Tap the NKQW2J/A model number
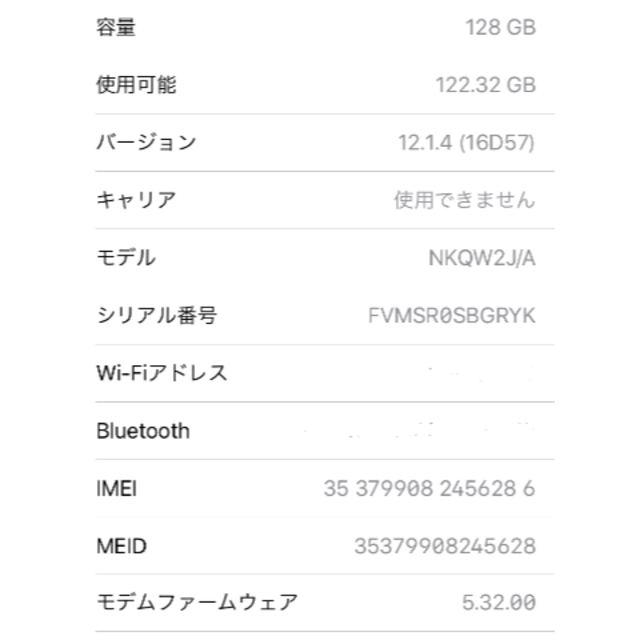The image size is (640, 640). coord(482,258)
